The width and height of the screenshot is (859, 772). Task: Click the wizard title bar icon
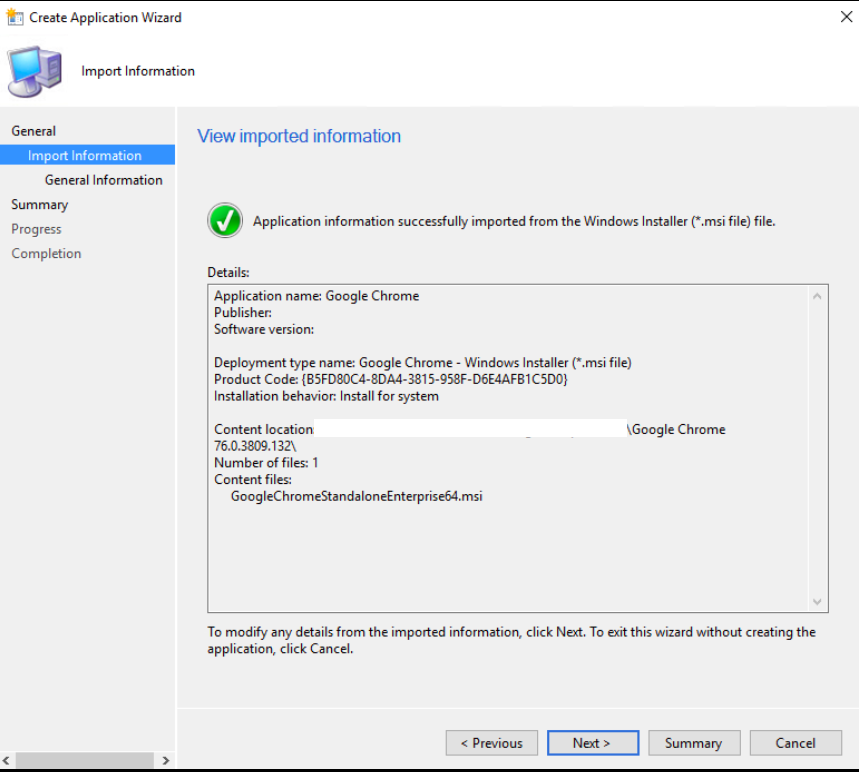15,17
